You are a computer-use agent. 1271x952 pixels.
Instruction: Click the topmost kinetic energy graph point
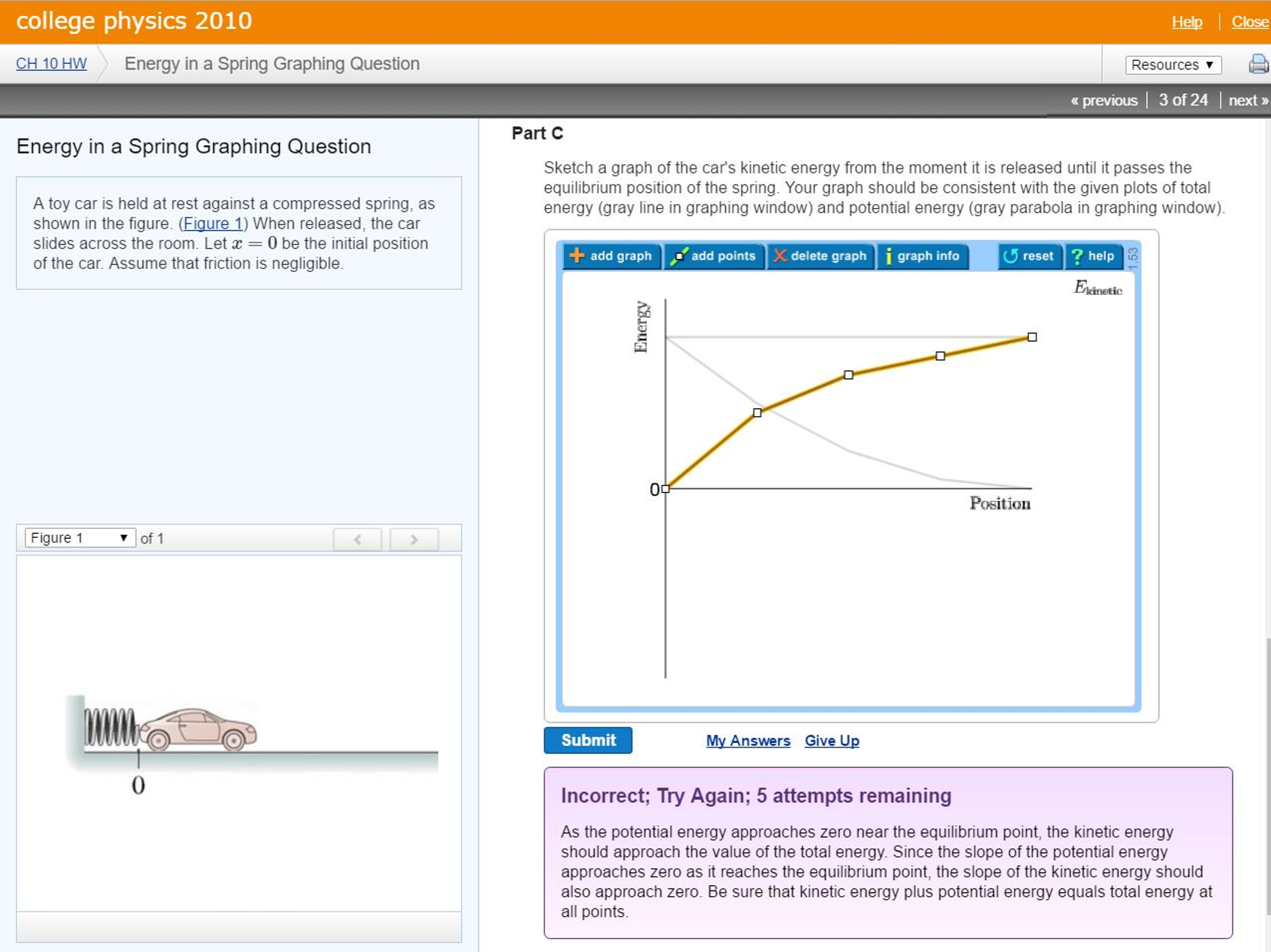pyautogui.click(x=1032, y=337)
